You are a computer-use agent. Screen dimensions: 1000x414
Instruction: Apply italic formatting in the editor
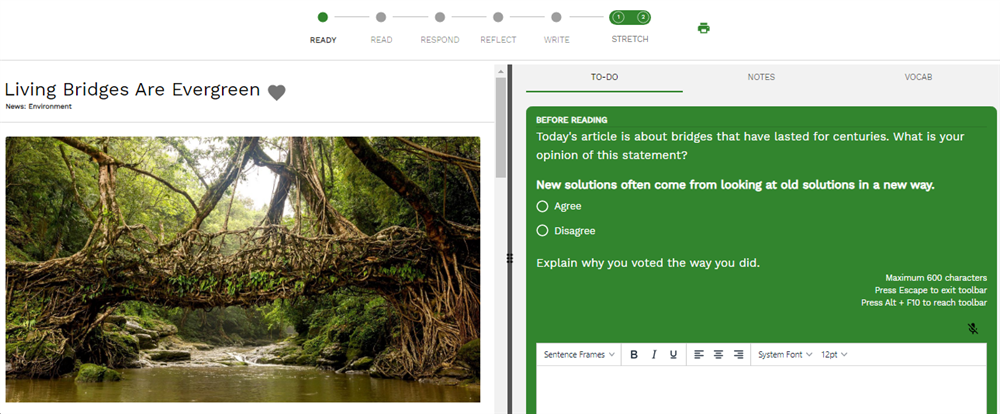(x=654, y=355)
